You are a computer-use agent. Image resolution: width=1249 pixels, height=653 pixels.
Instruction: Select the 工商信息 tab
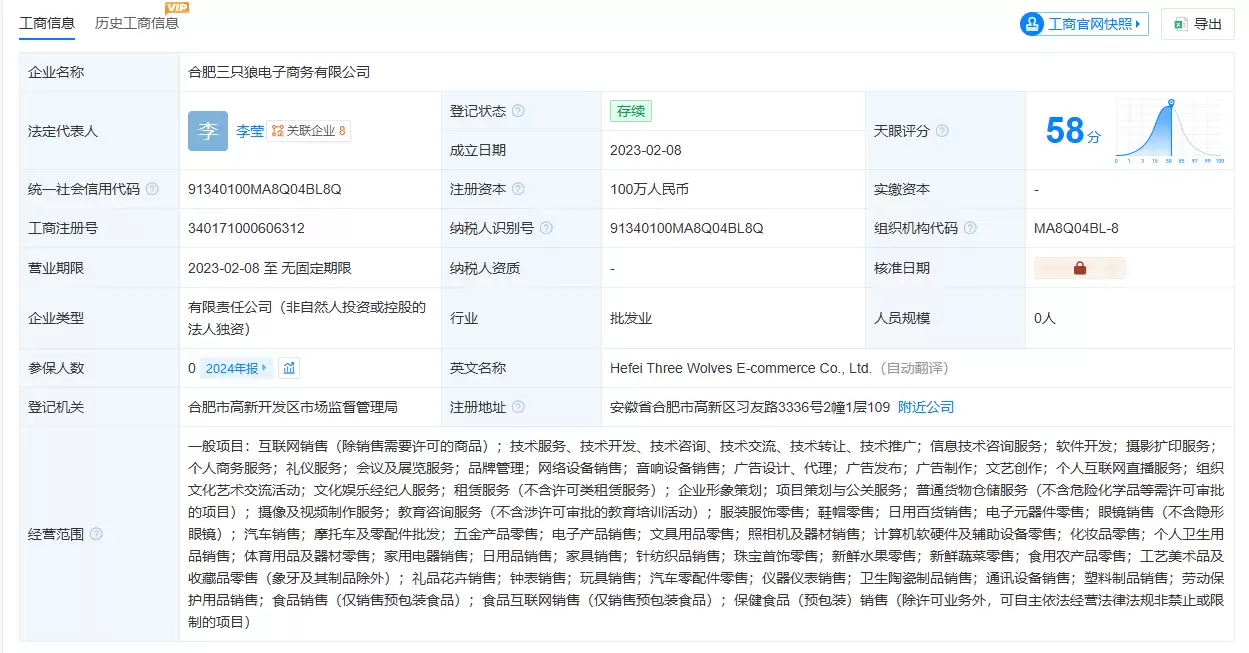(x=47, y=23)
